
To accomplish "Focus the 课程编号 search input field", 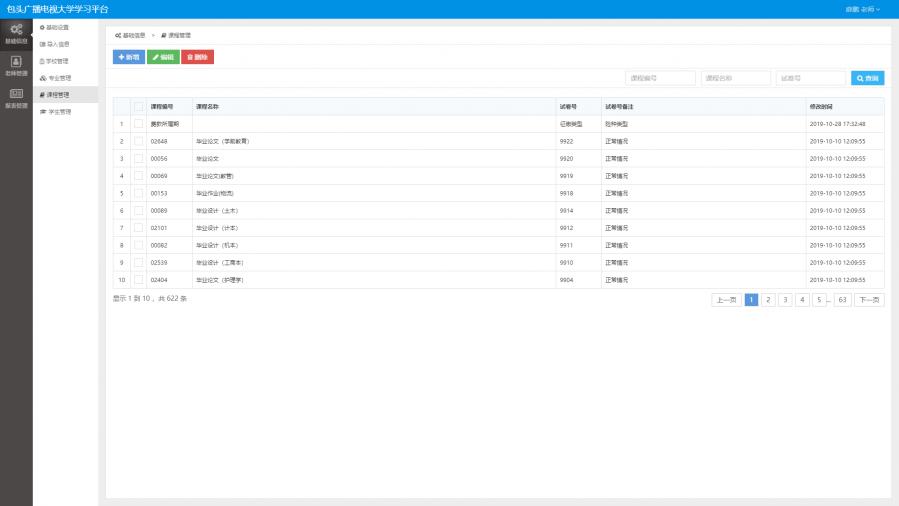I will pyautogui.click(x=660, y=78).
